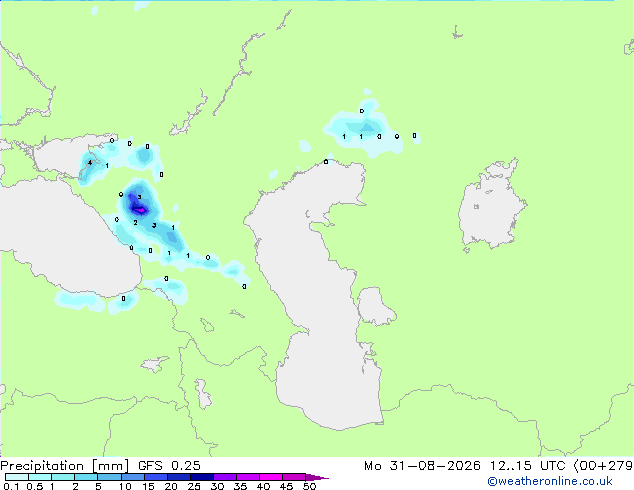Select the 30–35 mm purple swatch
Viewport: 634px width, 490px height.
[x=225, y=477]
